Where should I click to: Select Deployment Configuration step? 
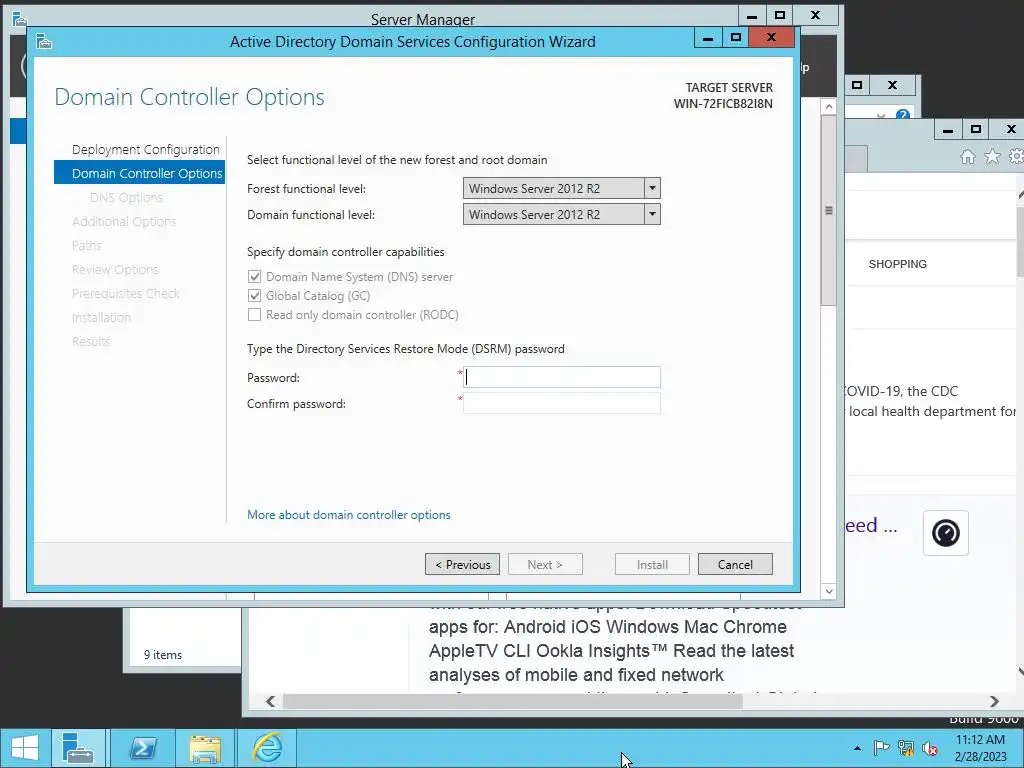(x=146, y=150)
